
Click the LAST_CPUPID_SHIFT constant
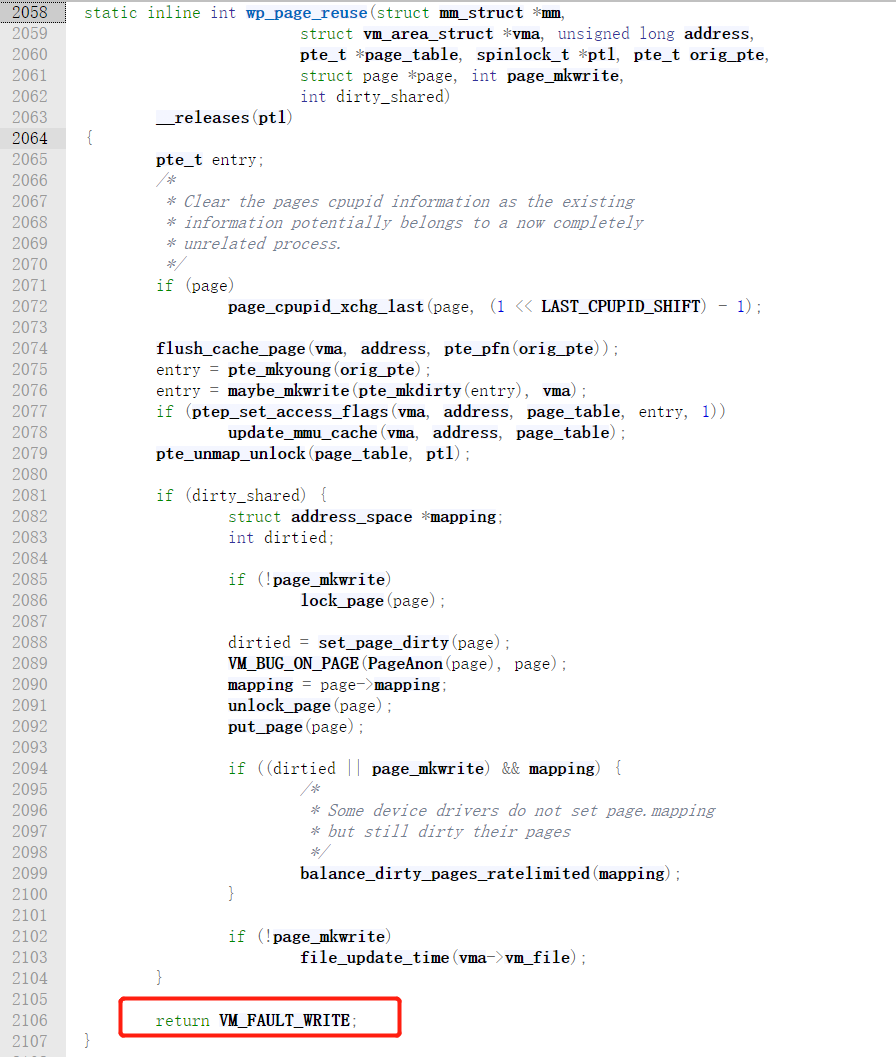pyautogui.click(x=620, y=306)
